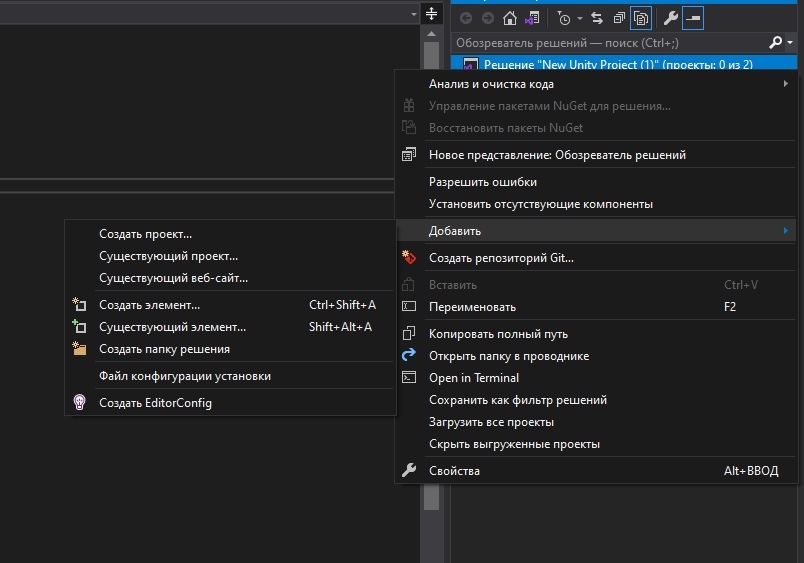Click 'Open in Terminal' menu entry
Screen dimensions: 804x563
pos(473,378)
